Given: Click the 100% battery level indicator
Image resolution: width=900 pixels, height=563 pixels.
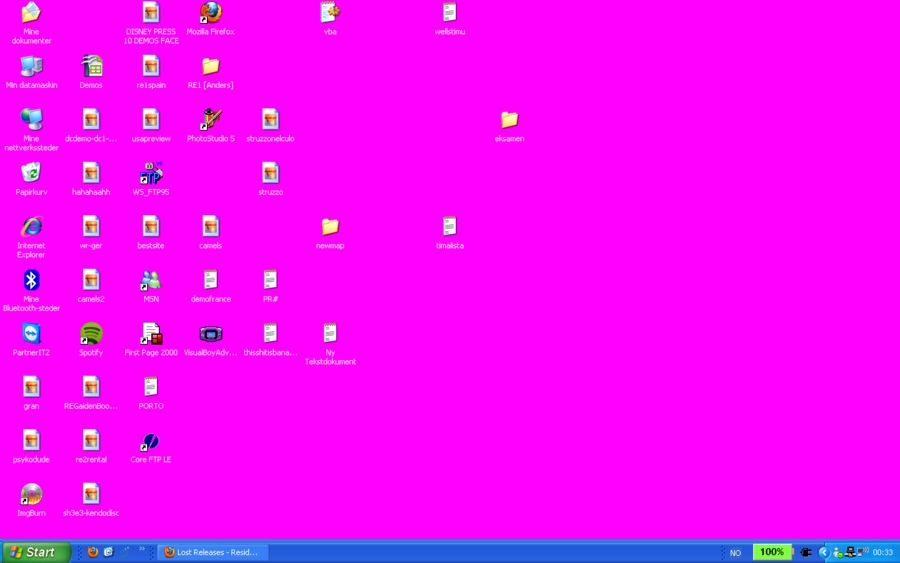Looking at the screenshot, I should (x=771, y=552).
